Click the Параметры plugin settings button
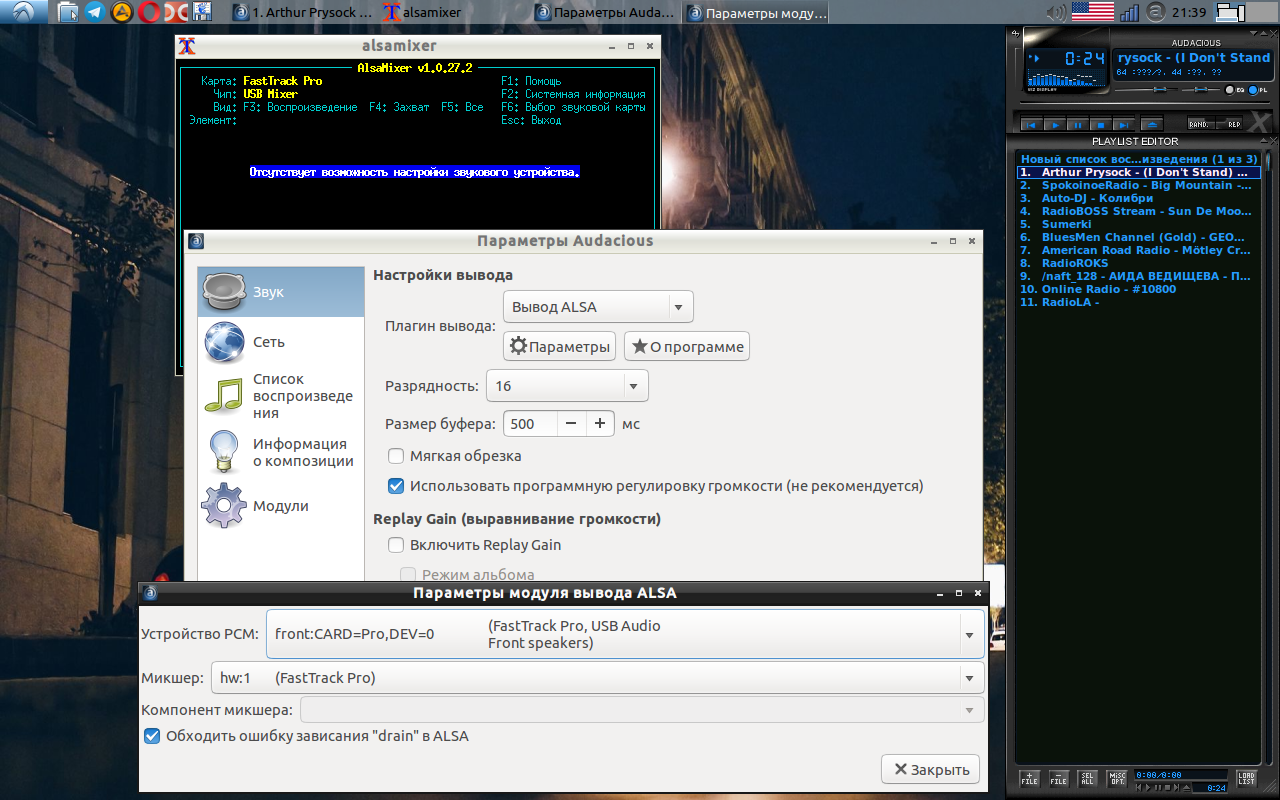 click(x=559, y=347)
